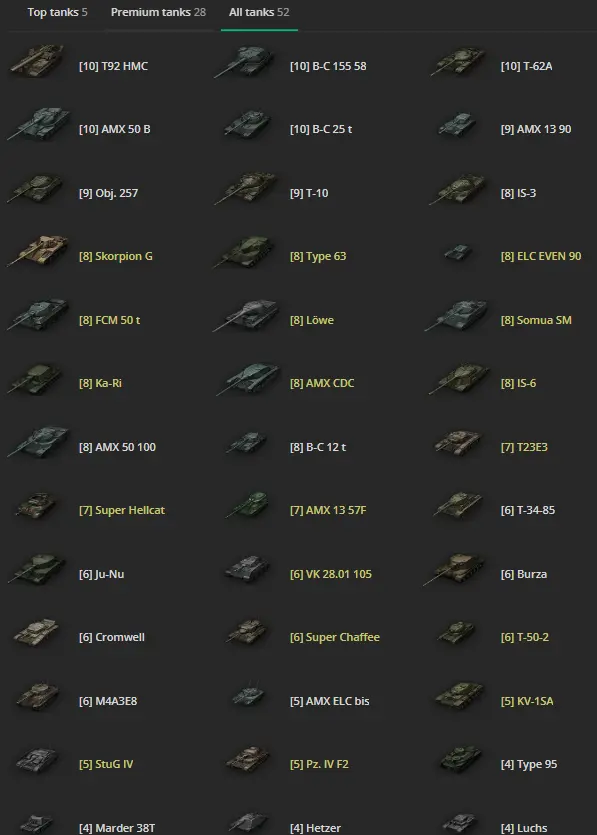Click the T92 HMC tank icon
Image resolution: width=597 pixels, height=835 pixels.
pos(37,61)
